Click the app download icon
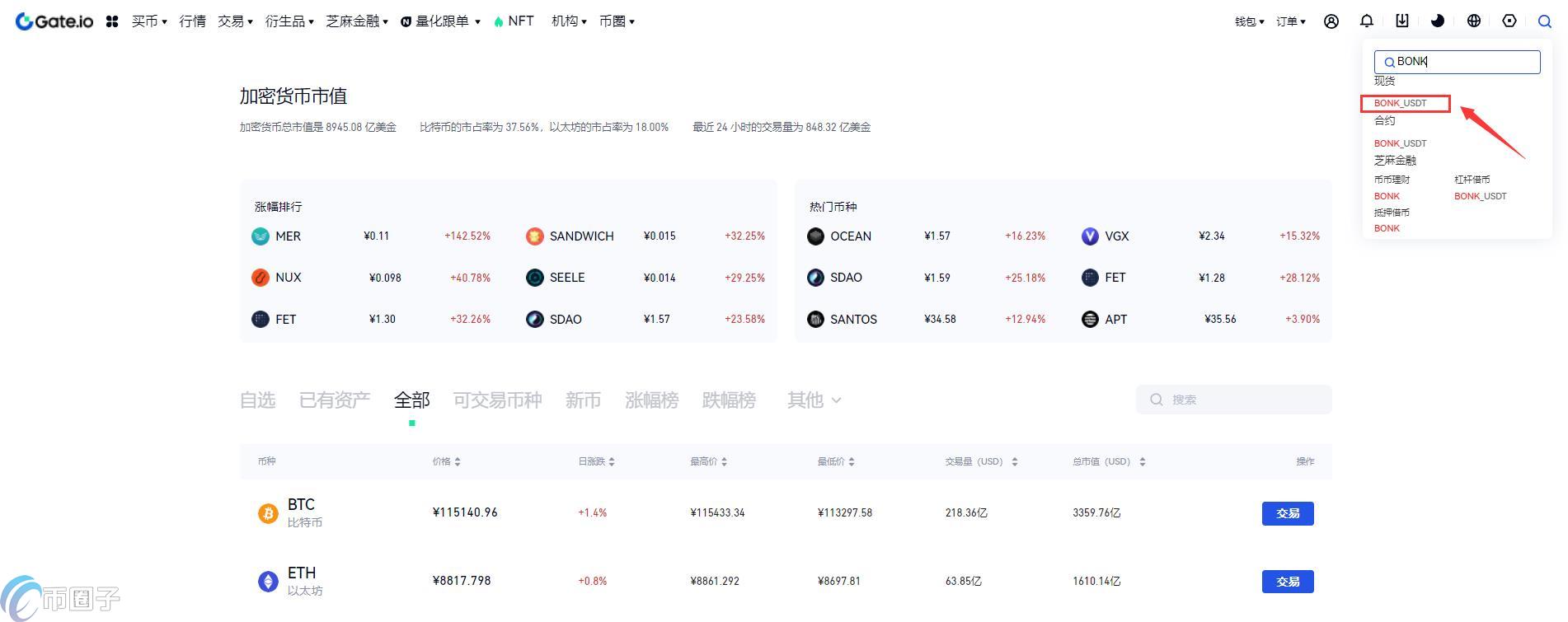Screen dimensions: 1568x622 pos(1402,21)
